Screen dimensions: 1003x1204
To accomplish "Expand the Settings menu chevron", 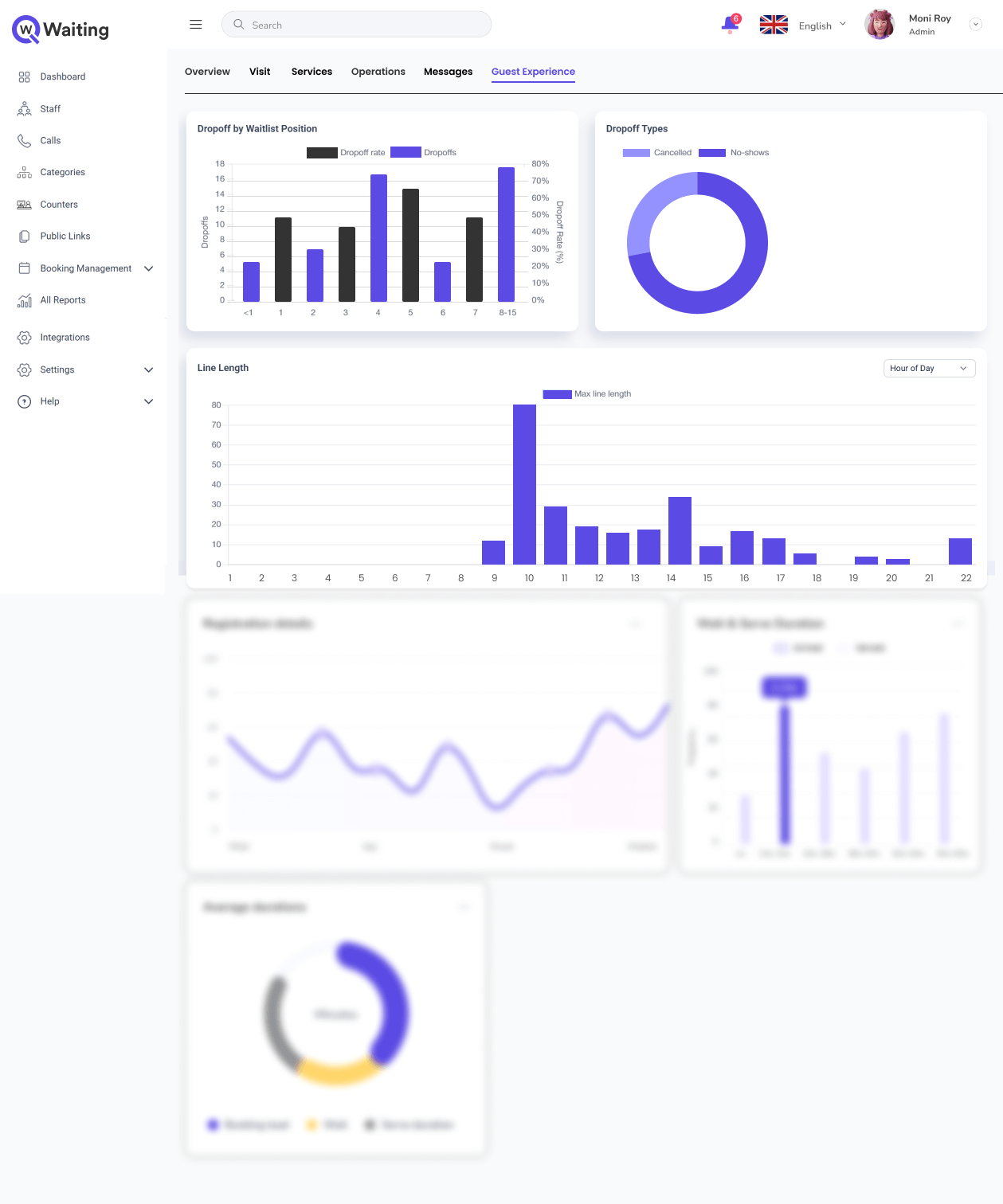I will 148,370.
